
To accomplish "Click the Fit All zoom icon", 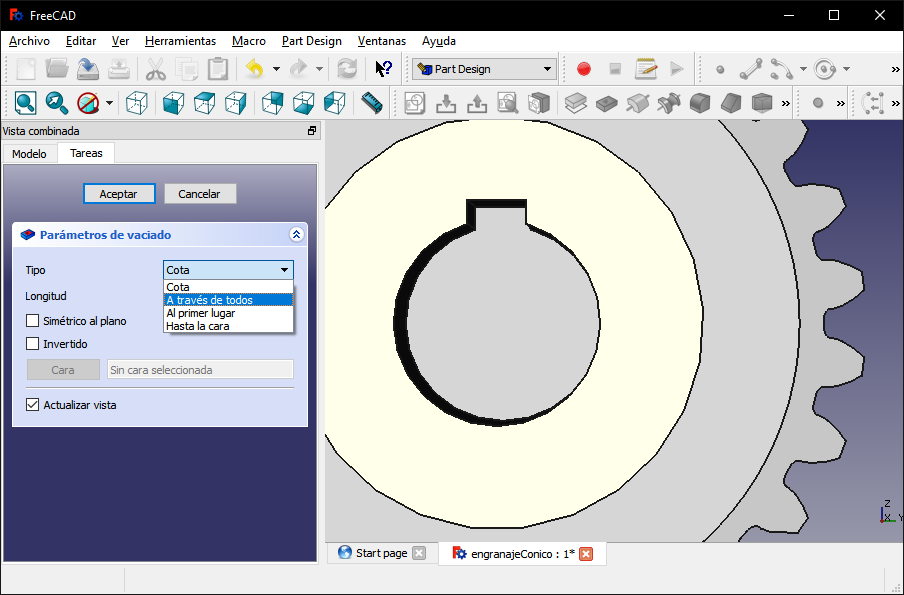I will [25, 102].
